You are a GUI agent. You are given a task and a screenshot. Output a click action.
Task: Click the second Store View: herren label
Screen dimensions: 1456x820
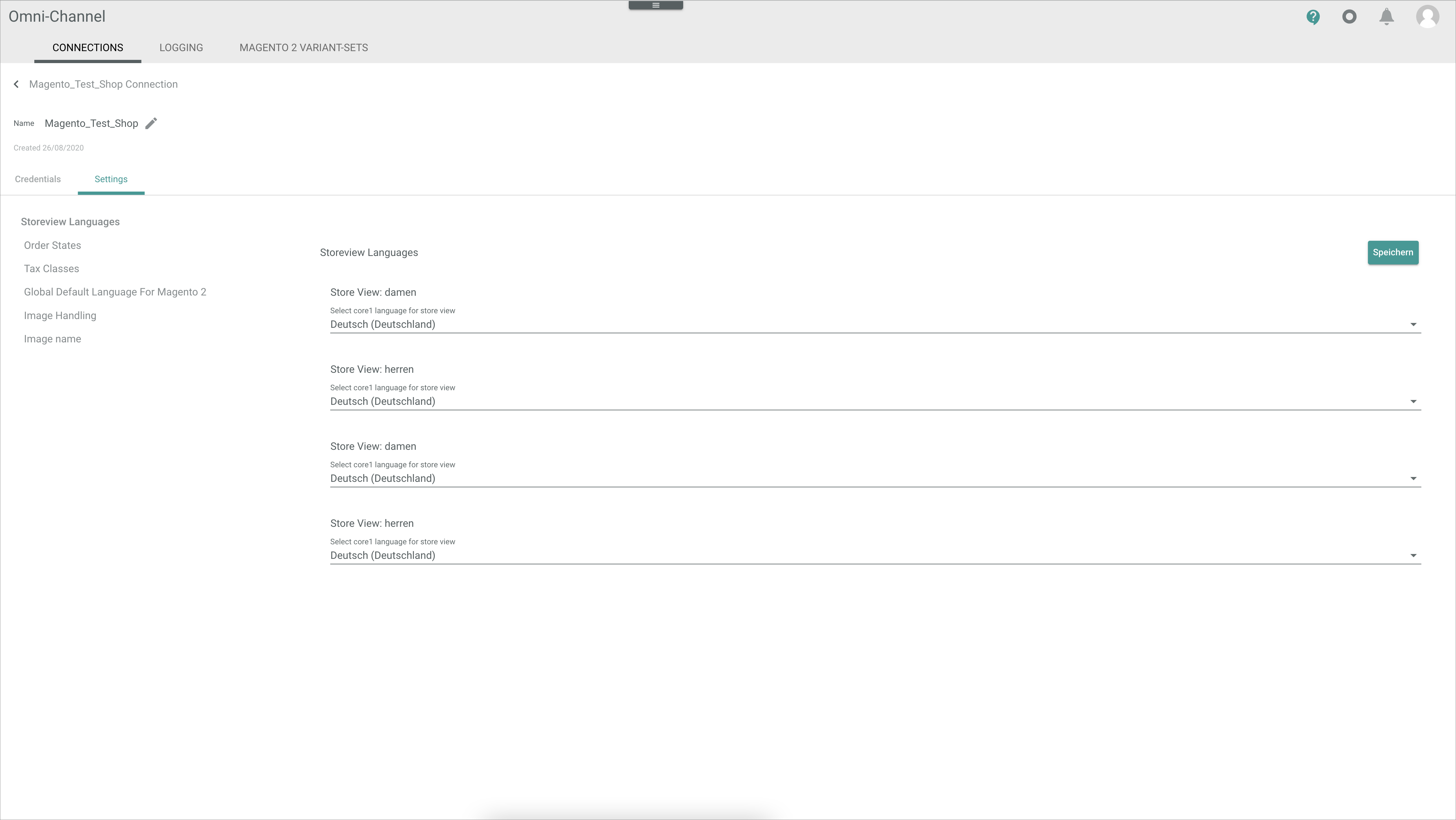coord(372,524)
